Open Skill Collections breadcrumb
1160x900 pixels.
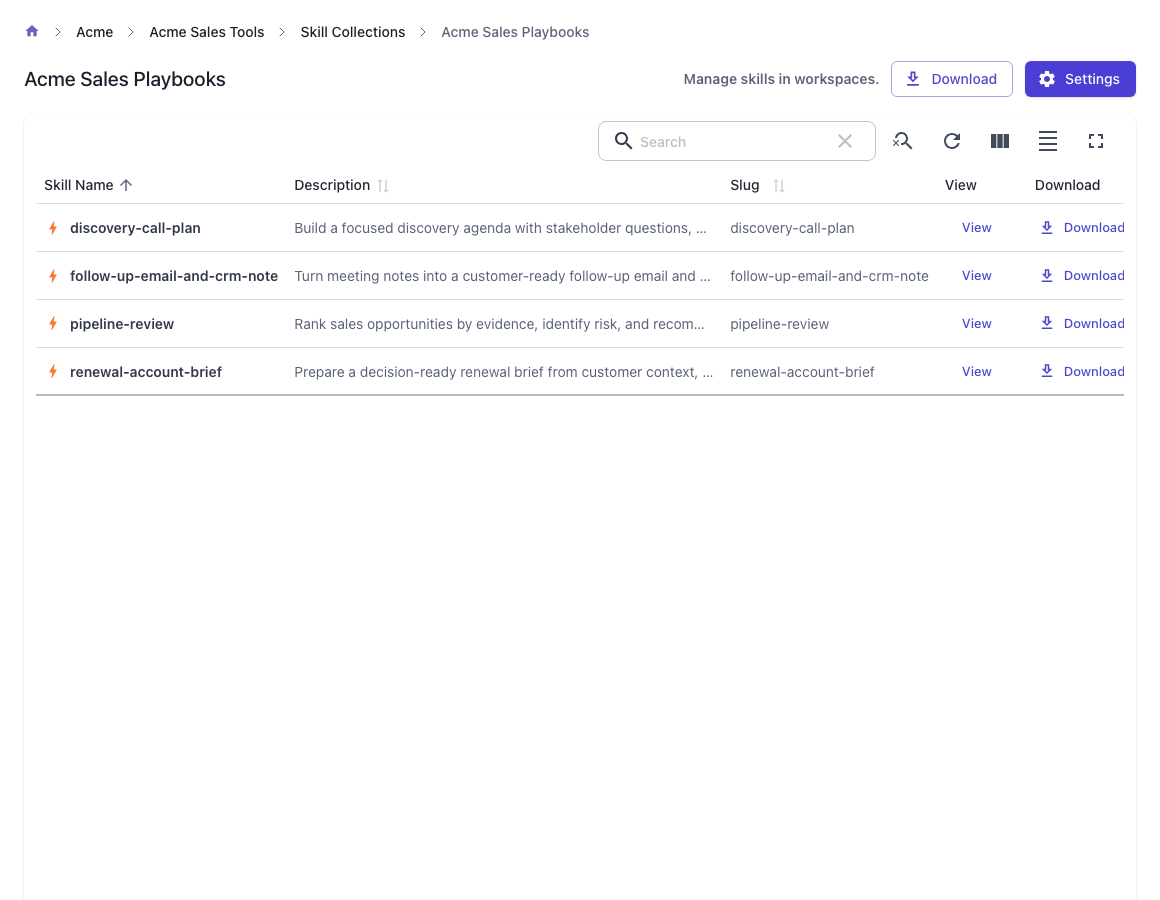click(x=353, y=32)
